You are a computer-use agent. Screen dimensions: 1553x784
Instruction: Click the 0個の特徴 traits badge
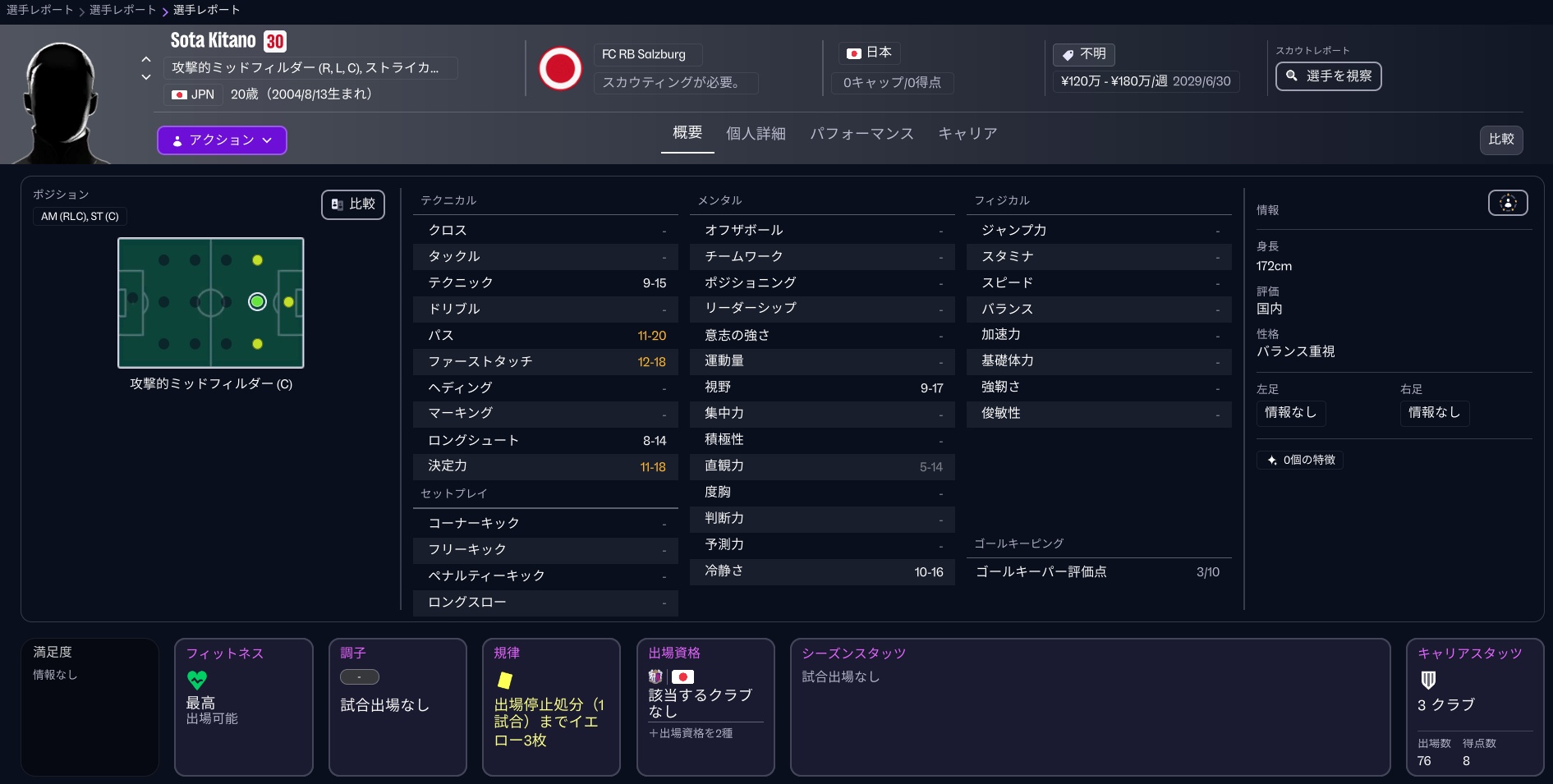pyautogui.click(x=1300, y=460)
